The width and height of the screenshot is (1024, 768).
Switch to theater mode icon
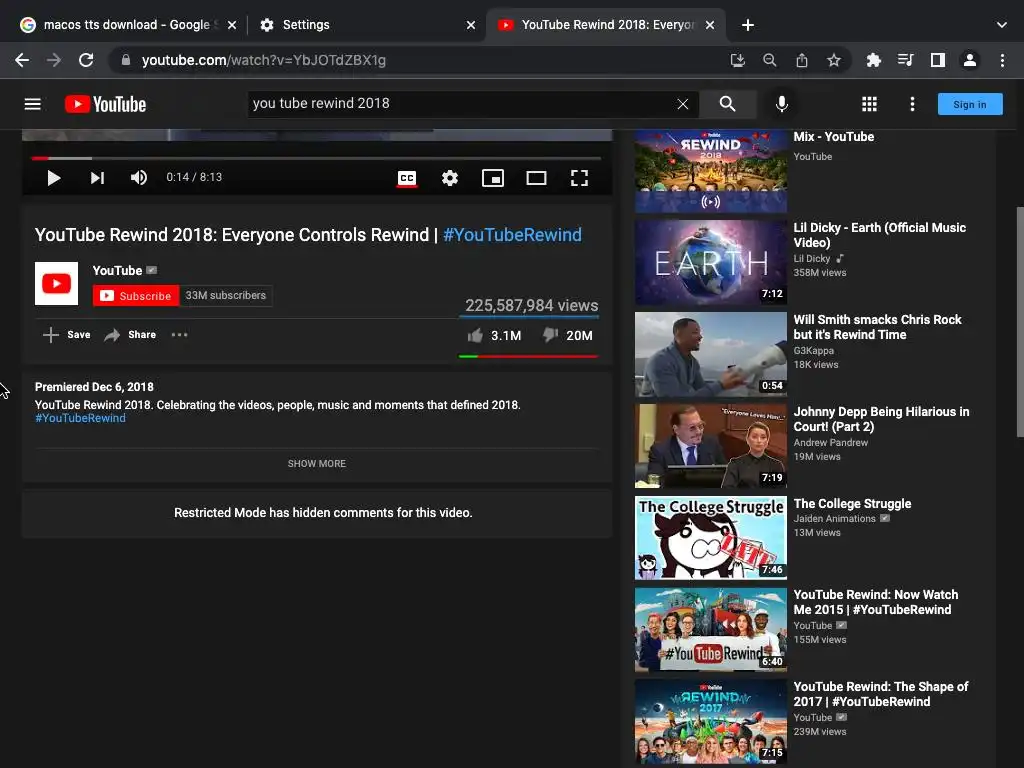(536, 178)
